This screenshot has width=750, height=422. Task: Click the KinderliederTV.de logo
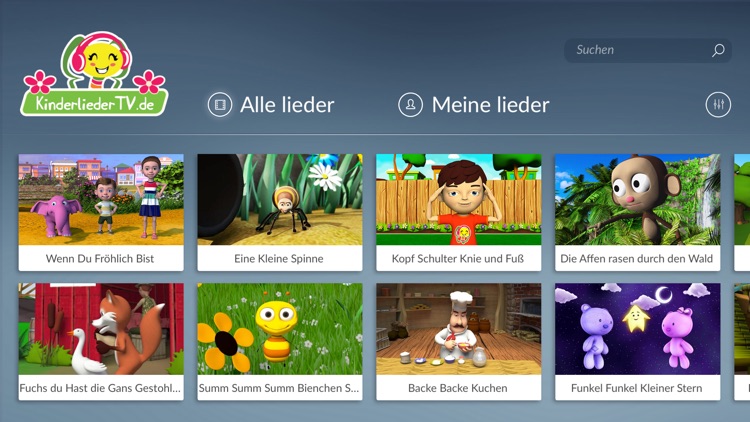[x=94, y=74]
